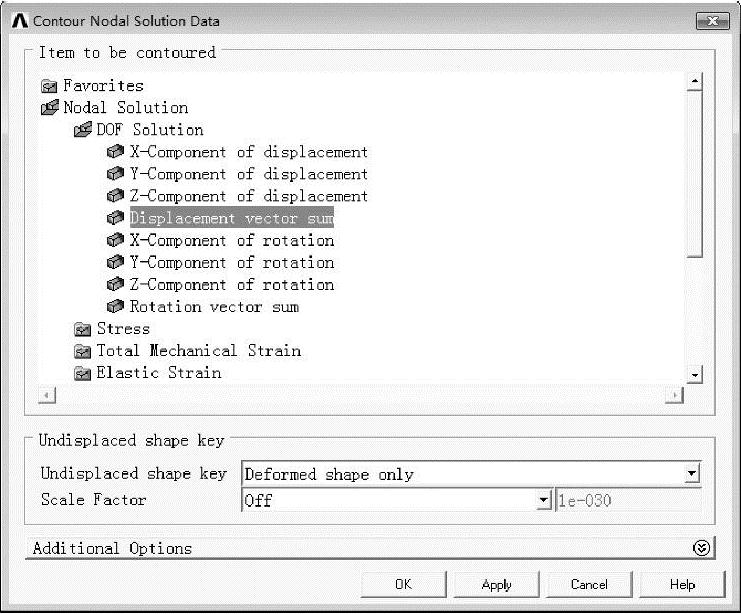Click the Elastic Strain folder icon
The width and height of the screenshot is (741, 614).
coord(82,374)
